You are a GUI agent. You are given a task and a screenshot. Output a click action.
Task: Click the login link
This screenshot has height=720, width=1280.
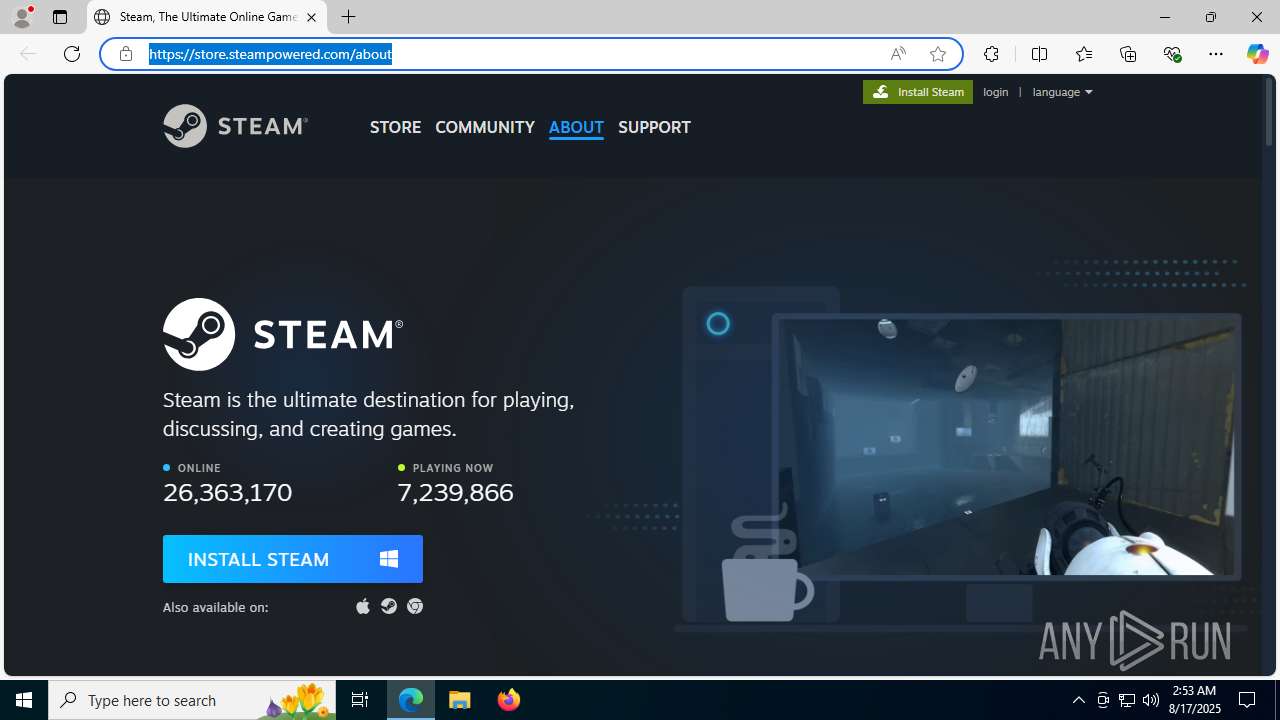(995, 92)
